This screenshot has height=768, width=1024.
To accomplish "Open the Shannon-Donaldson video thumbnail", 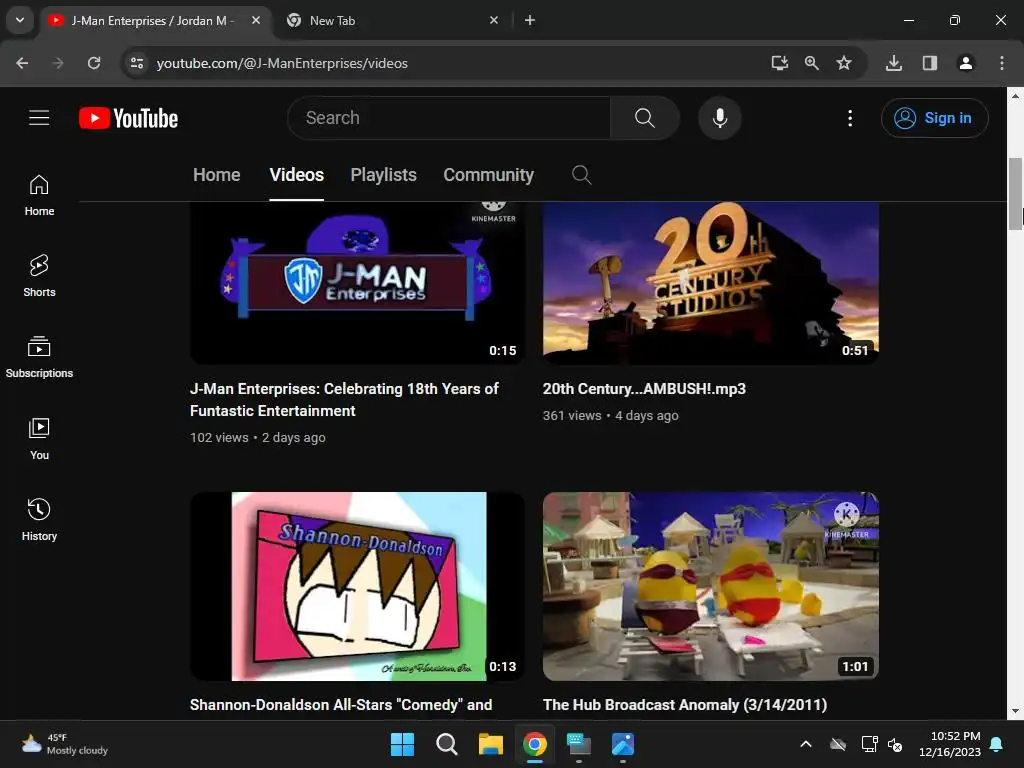I will coord(357,586).
